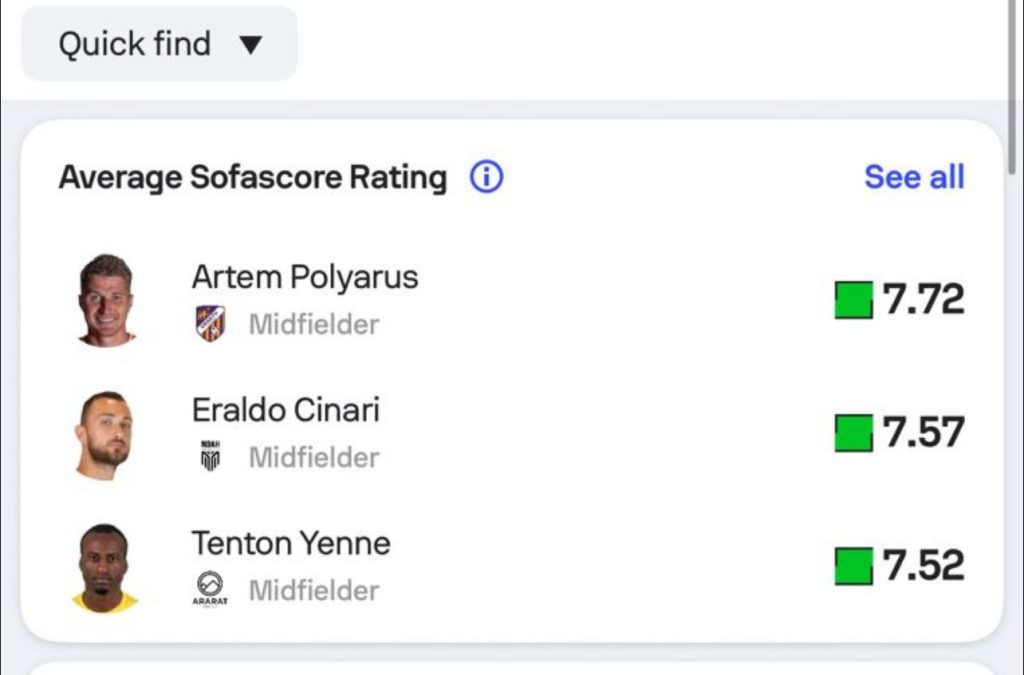Screen dimensions: 1024x675
Task: Click the green 7.57 rating badge
Action: pos(899,432)
